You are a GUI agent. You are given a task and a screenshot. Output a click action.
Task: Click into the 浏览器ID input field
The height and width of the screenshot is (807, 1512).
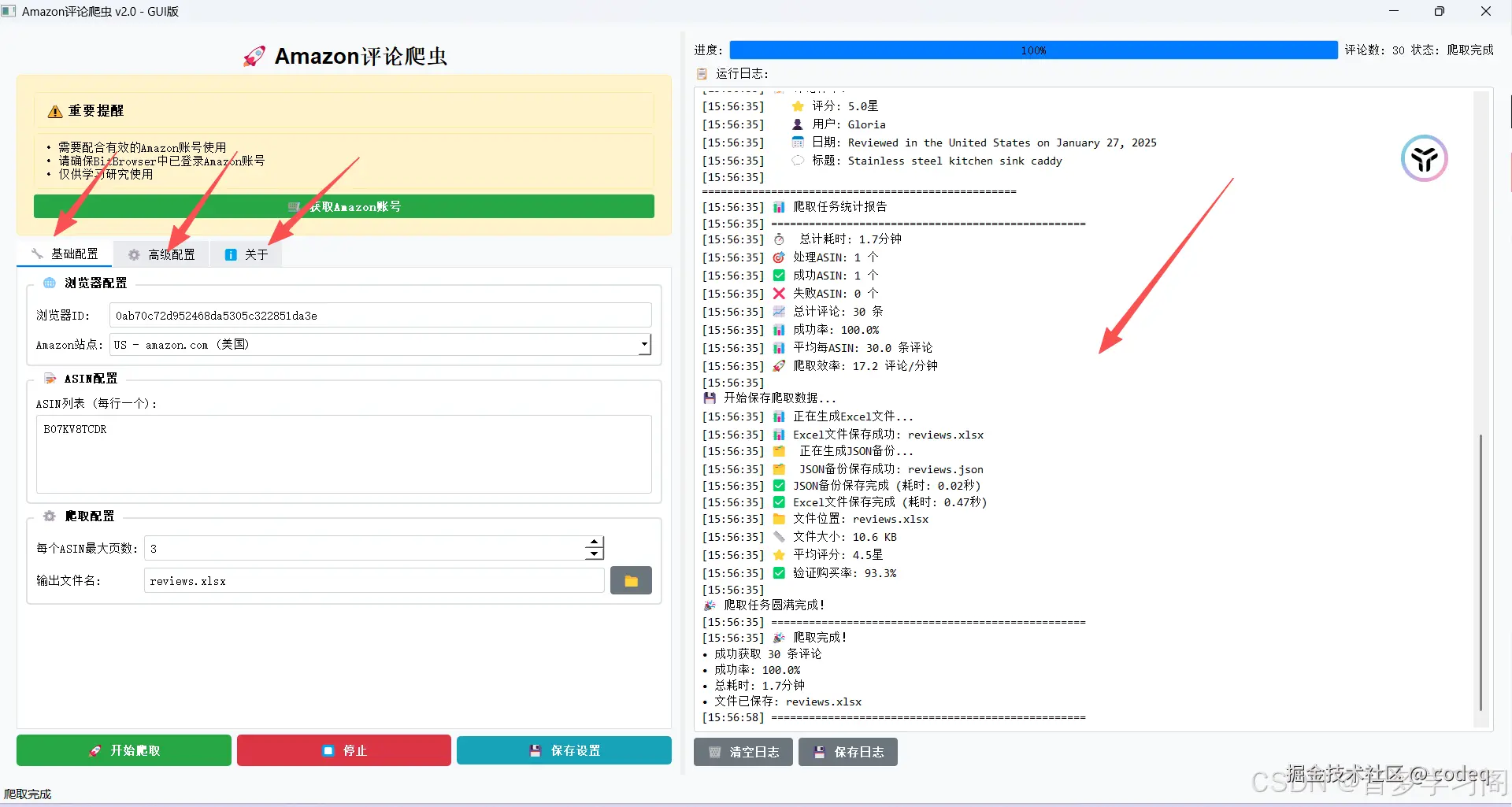(x=380, y=316)
